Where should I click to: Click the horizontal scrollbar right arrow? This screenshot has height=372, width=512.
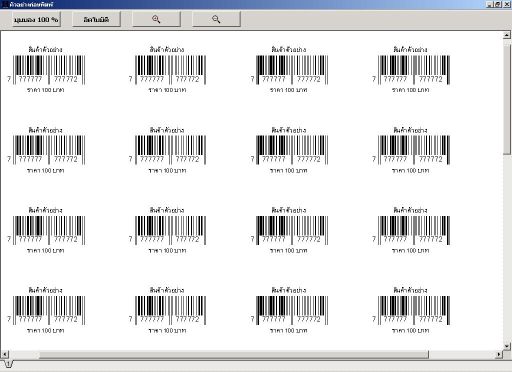tap(499, 354)
